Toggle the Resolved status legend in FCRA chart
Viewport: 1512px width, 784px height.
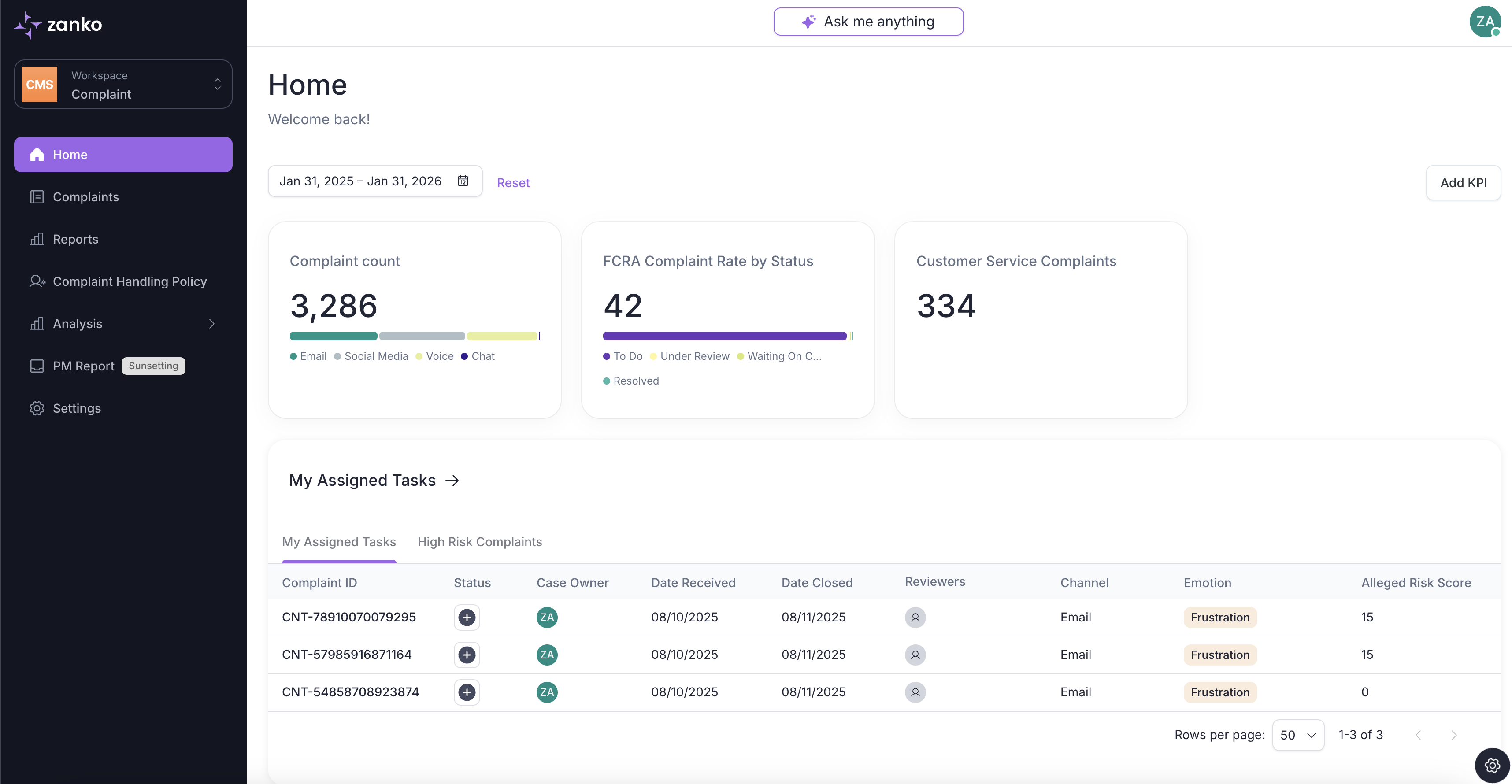pos(631,381)
